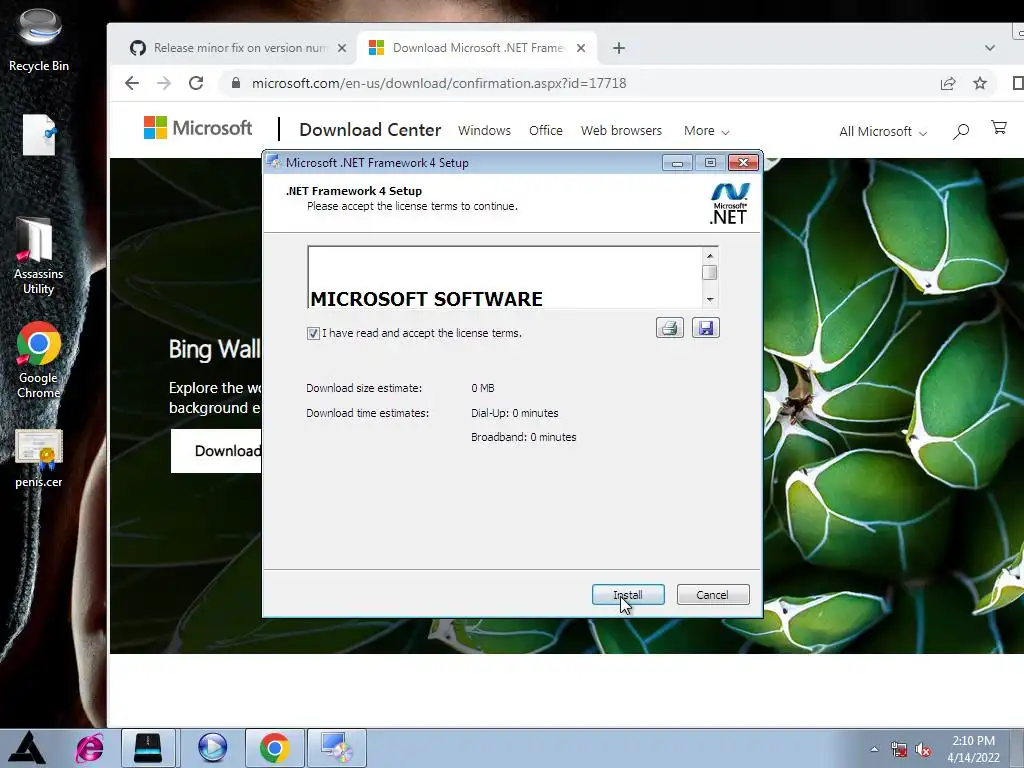1024x768 pixels.
Task: Switch to Chrome in the taskbar
Action: pos(275,748)
